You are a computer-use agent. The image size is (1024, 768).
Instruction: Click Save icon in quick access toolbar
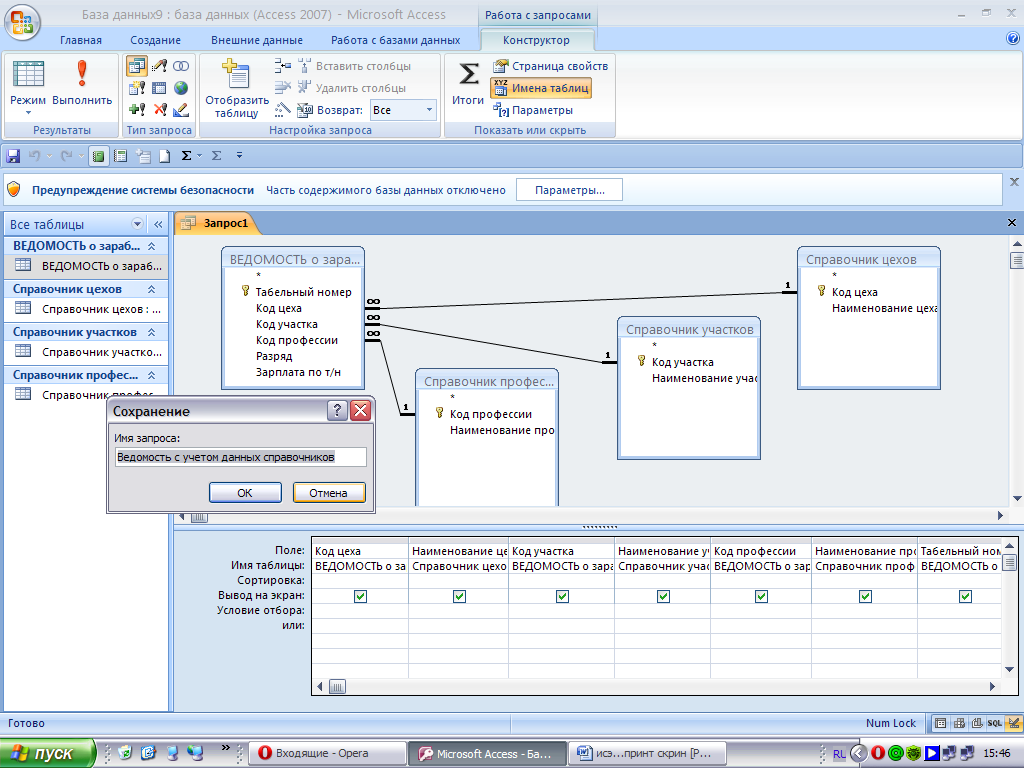(x=12, y=155)
